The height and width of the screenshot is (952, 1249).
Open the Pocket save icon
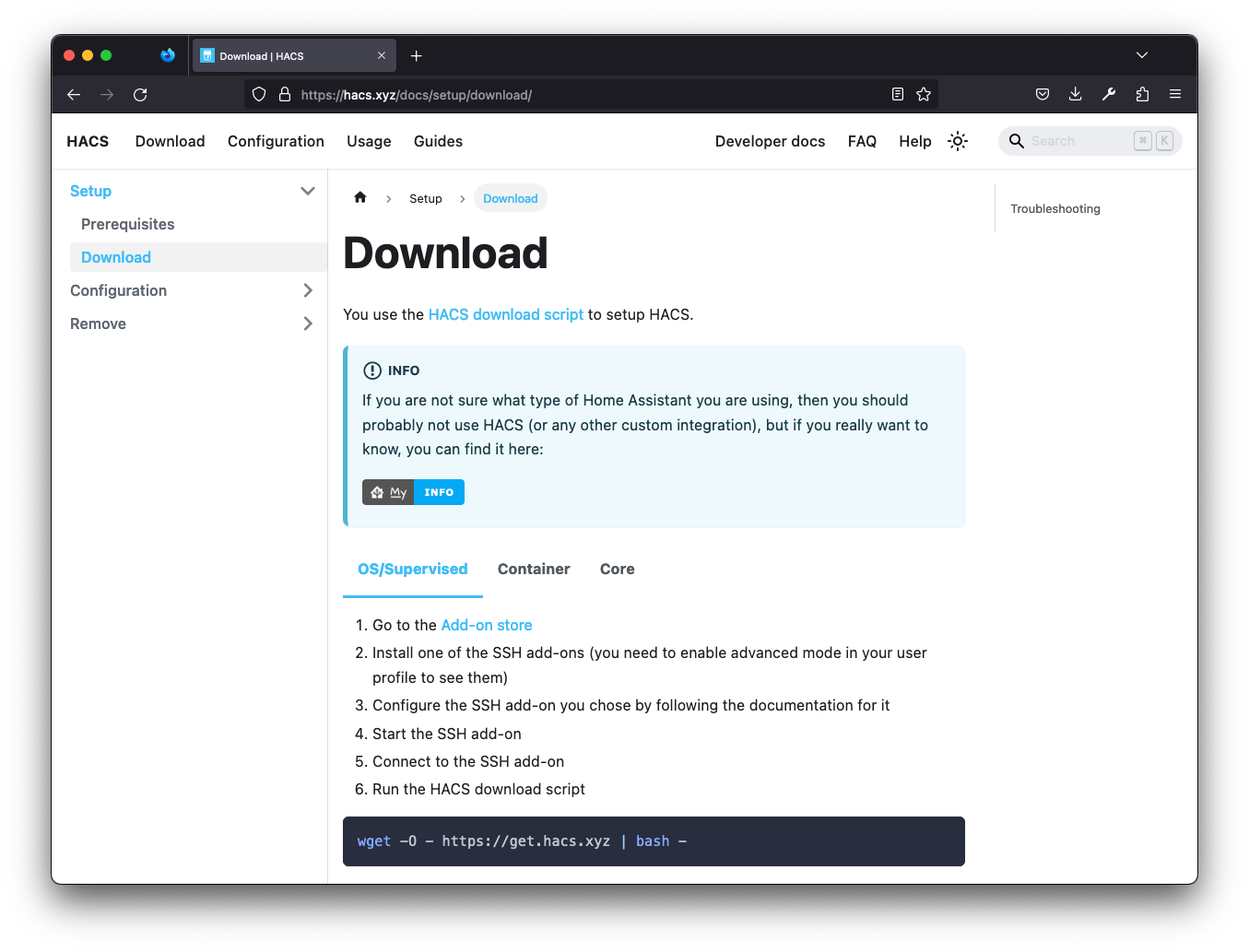1043,94
